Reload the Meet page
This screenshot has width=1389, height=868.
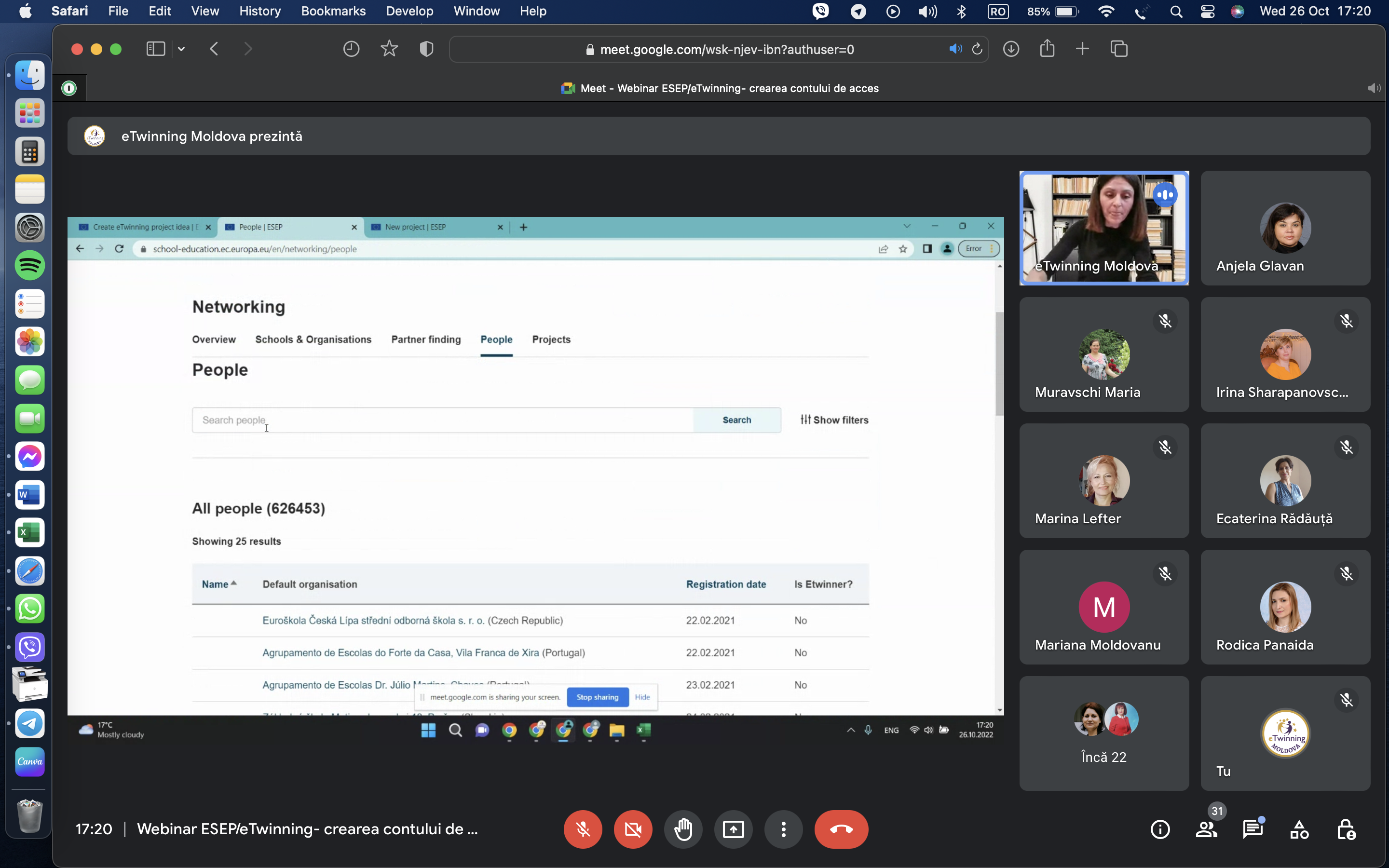977,49
